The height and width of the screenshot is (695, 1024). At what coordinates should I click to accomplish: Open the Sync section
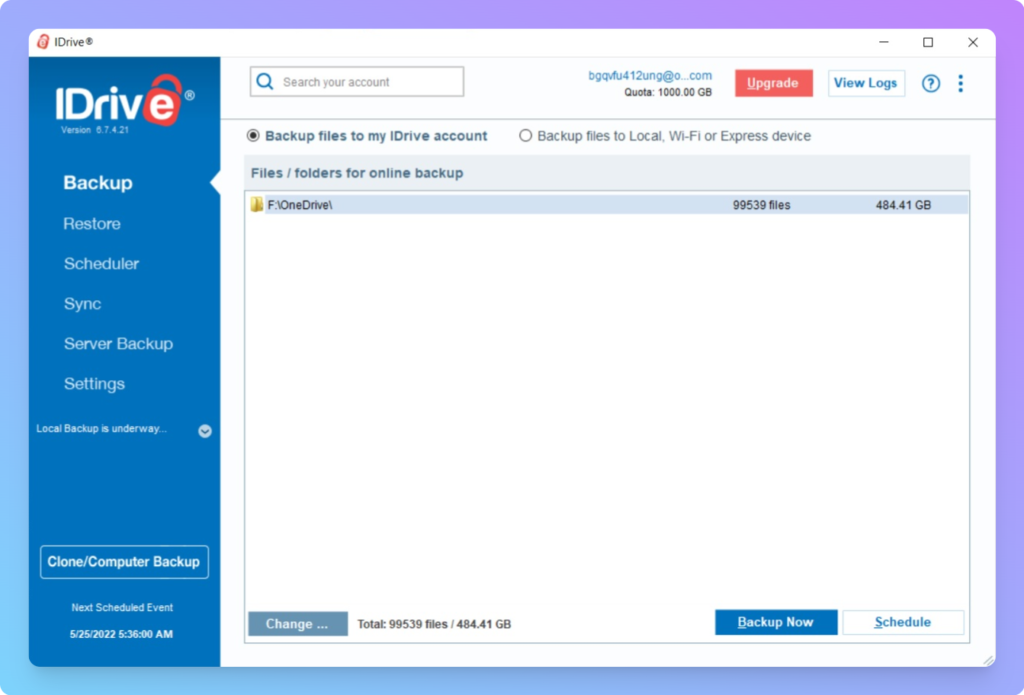click(x=82, y=304)
